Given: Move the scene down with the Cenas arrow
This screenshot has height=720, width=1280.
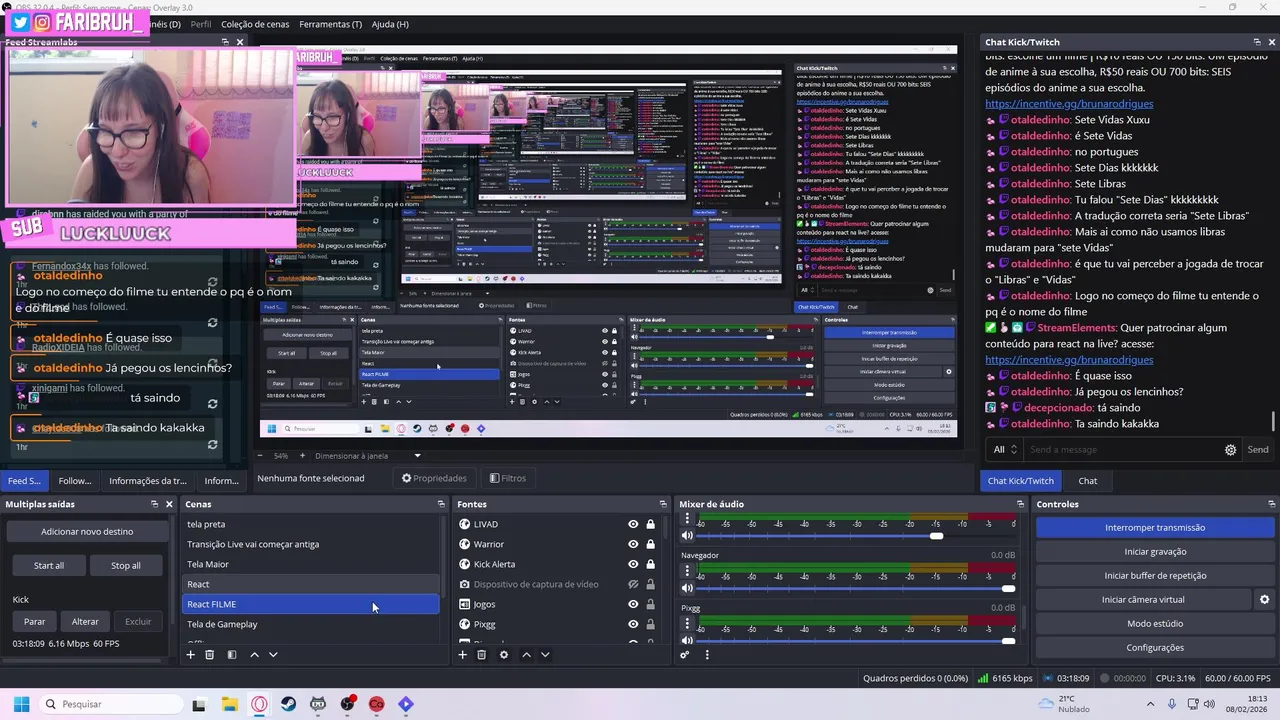Looking at the screenshot, I should 273,655.
